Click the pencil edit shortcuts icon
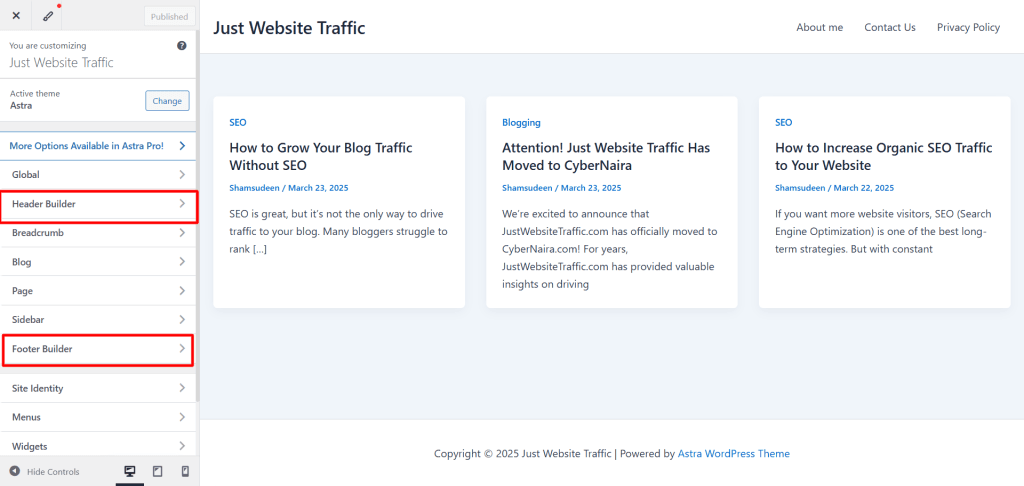Image resolution: width=1024 pixels, height=486 pixels. click(x=47, y=16)
